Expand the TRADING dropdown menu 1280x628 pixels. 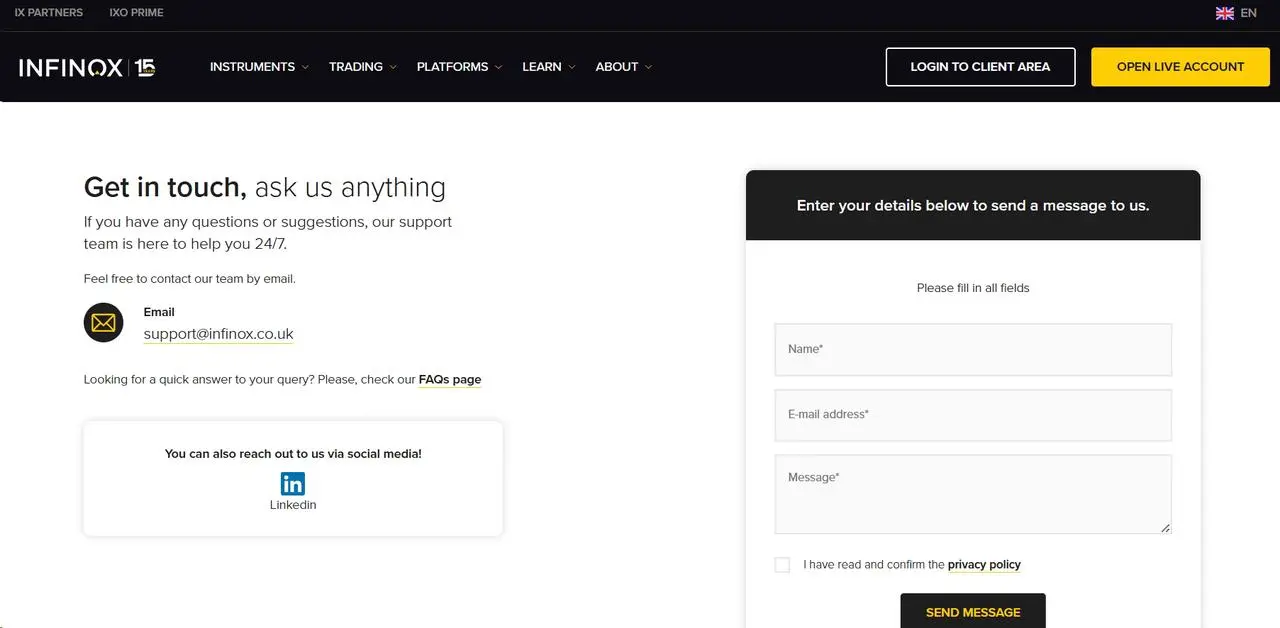pyautogui.click(x=362, y=67)
